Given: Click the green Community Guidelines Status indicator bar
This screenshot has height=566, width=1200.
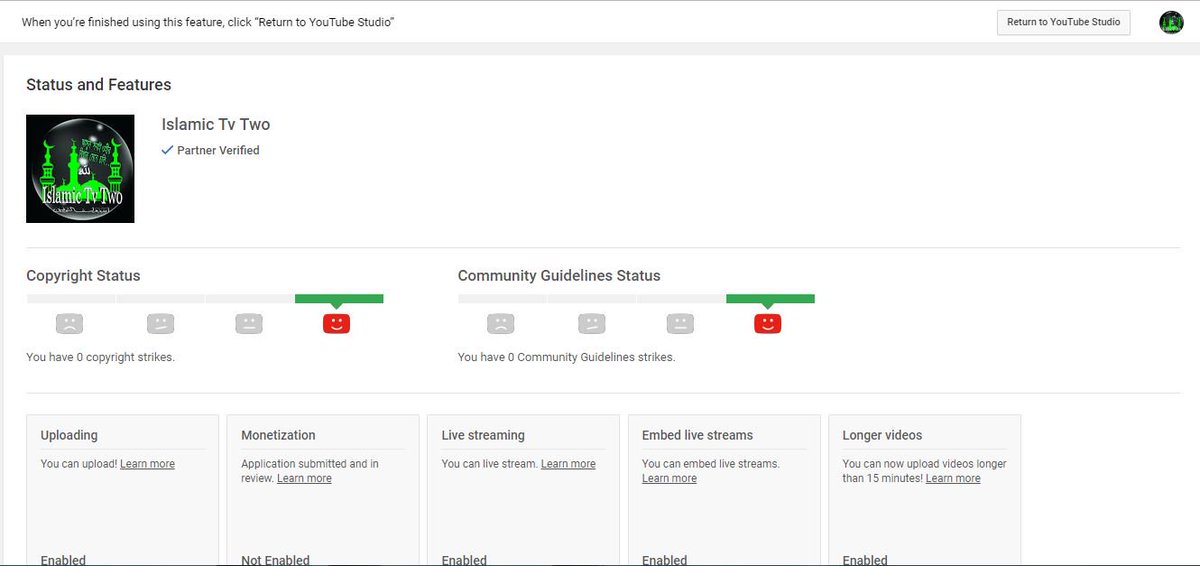Looking at the screenshot, I should (770, 298).
